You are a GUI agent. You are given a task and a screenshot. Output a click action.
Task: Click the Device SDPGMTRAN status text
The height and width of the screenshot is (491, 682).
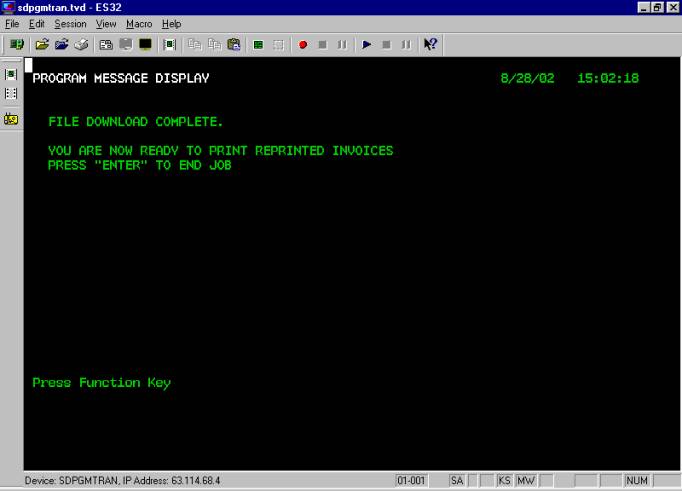122,481
